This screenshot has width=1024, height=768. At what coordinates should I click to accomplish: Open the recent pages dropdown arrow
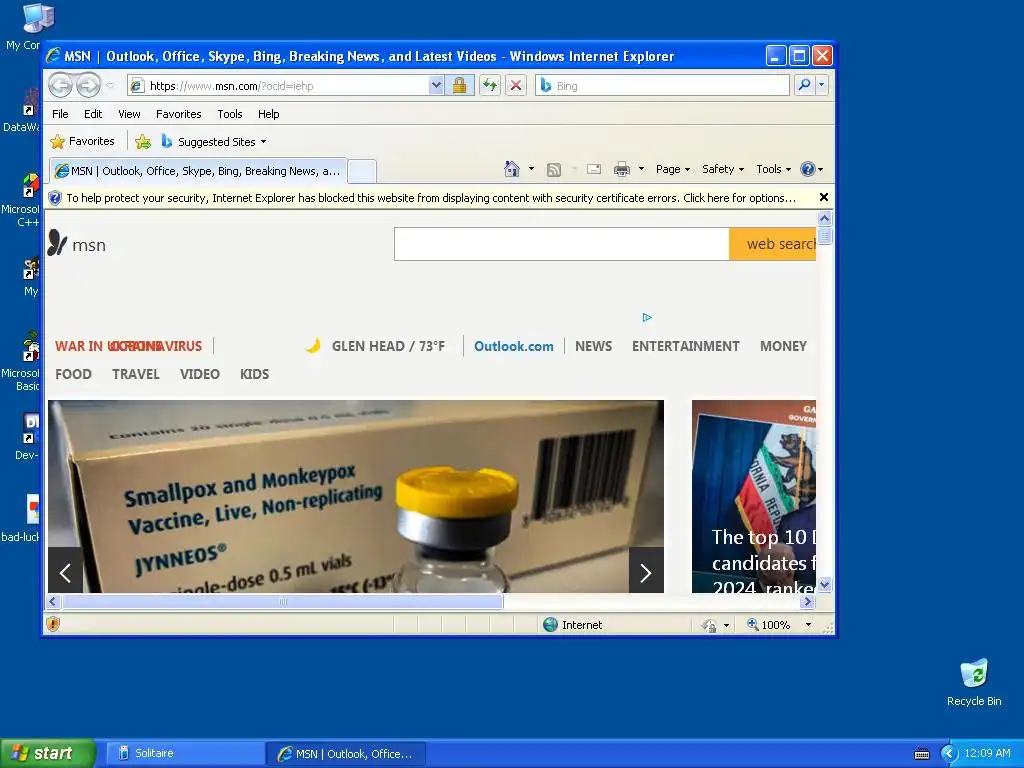110,86
